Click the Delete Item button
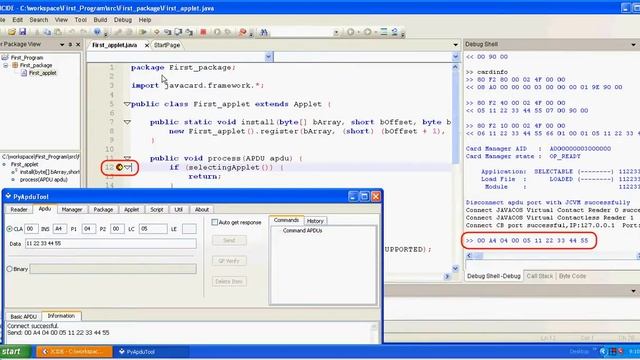This screenshot has height=360, width=640. pyautogui.click(x=229, y=281)
